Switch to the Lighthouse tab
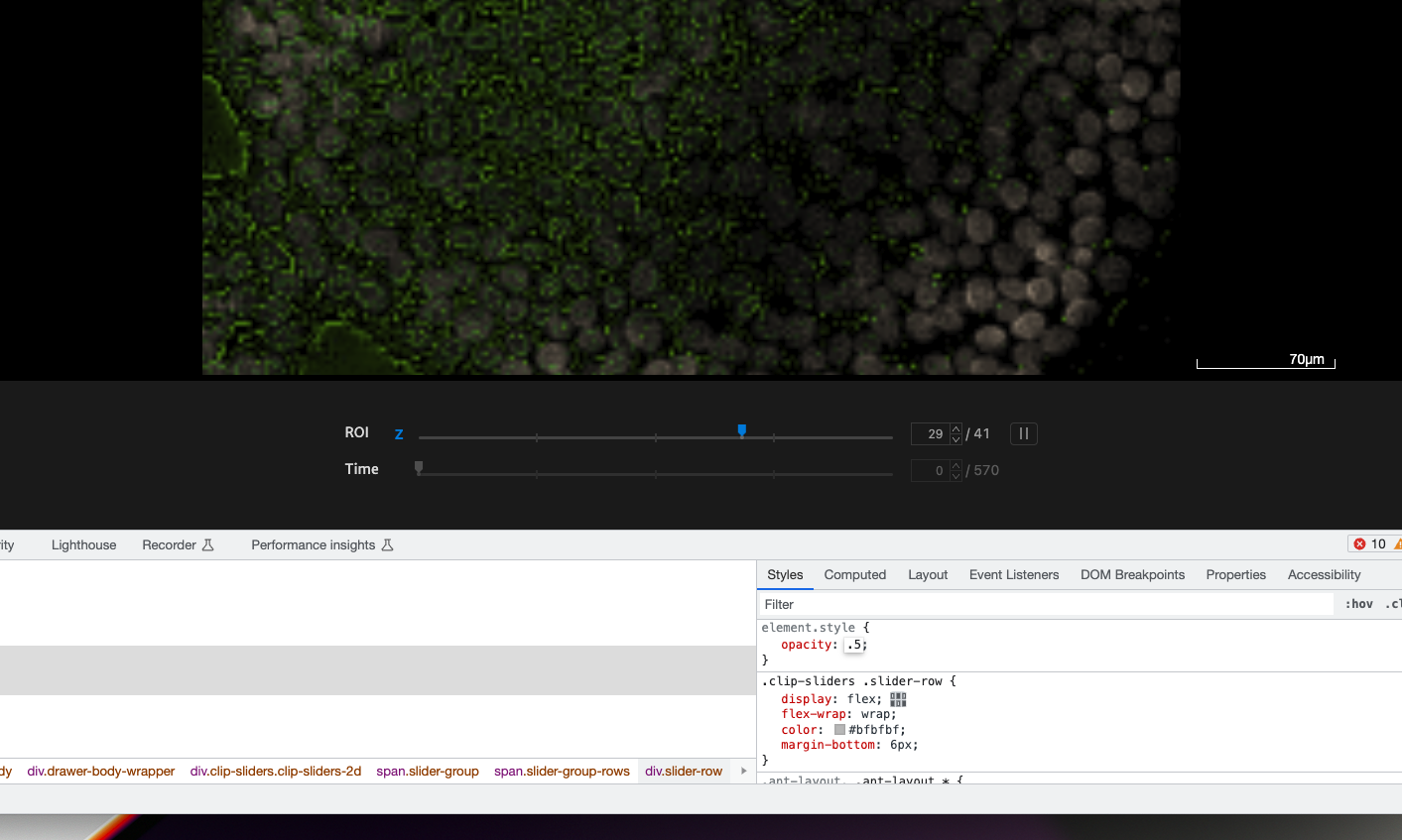This screenshot has height=840, width=1402. (83, 544)
